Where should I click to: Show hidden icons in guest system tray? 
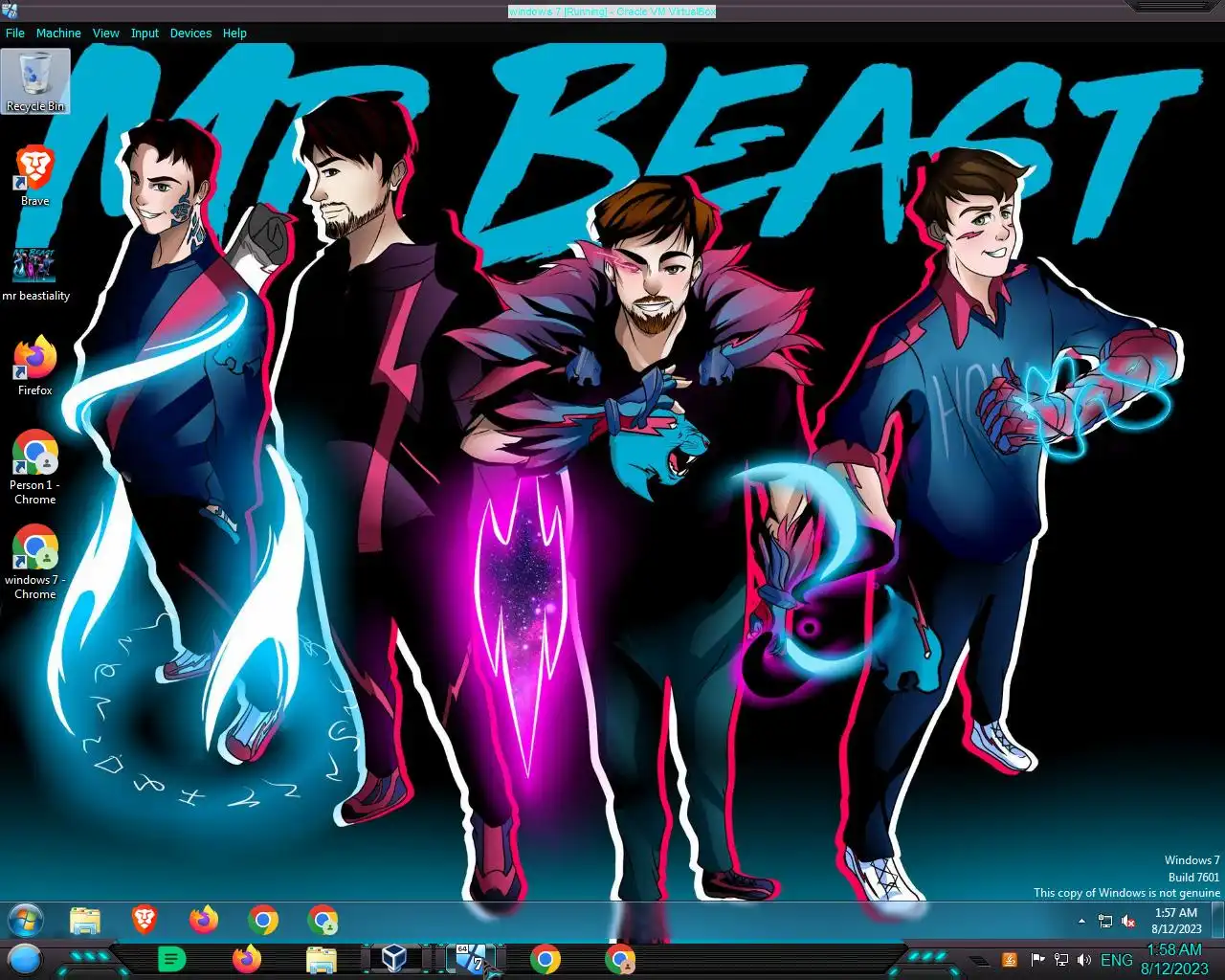[x=1081, y=921]
